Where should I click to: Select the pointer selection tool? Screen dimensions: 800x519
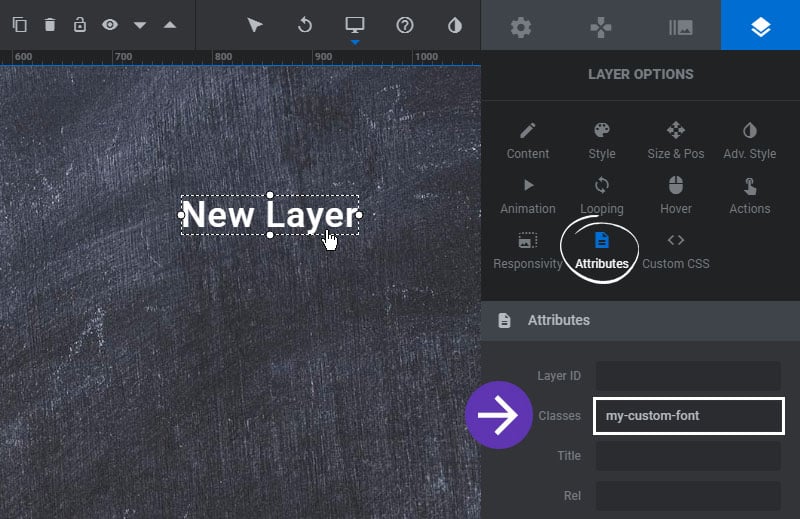[x=255, y=24]
